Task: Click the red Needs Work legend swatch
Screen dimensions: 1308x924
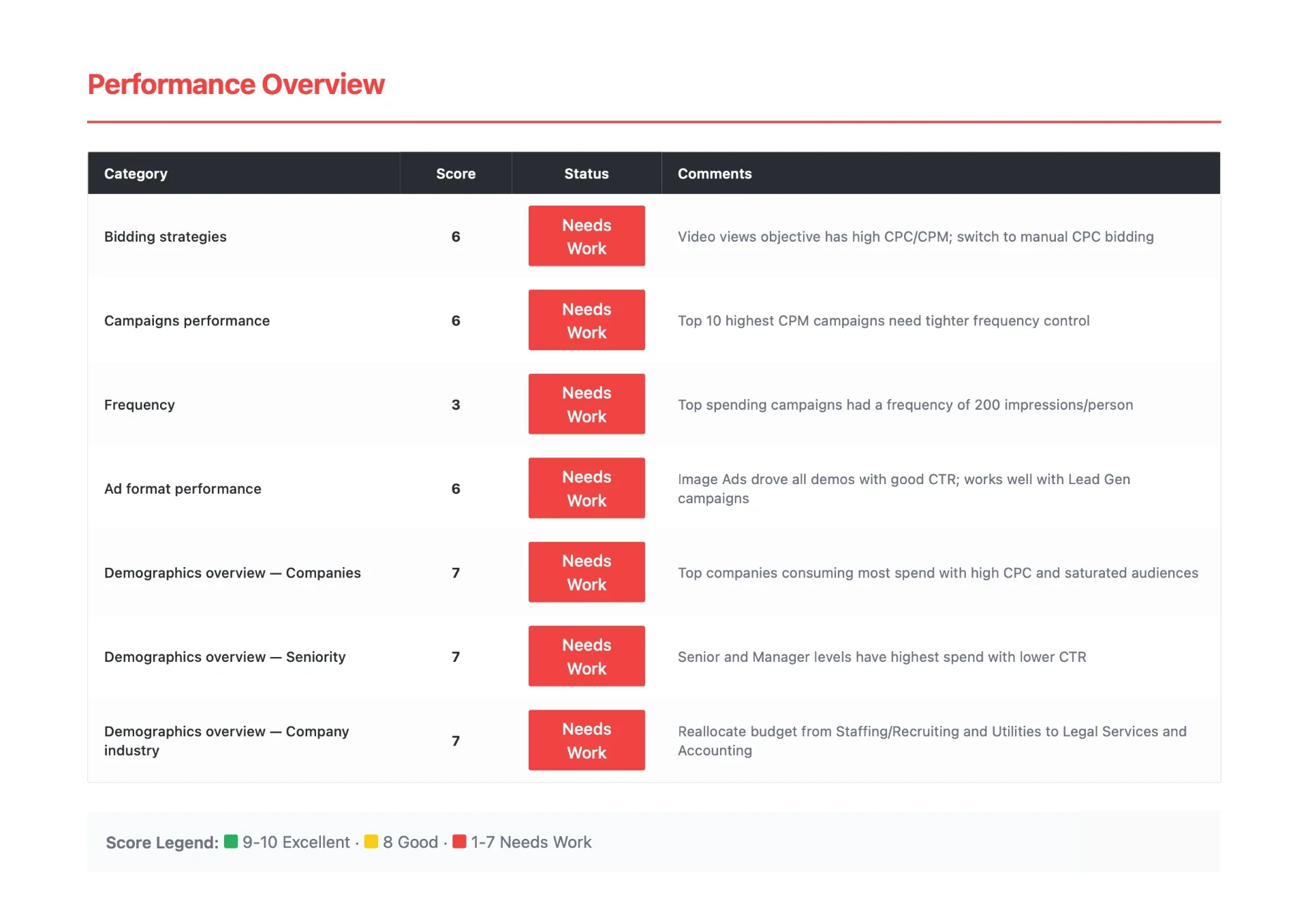Action: 460,842
